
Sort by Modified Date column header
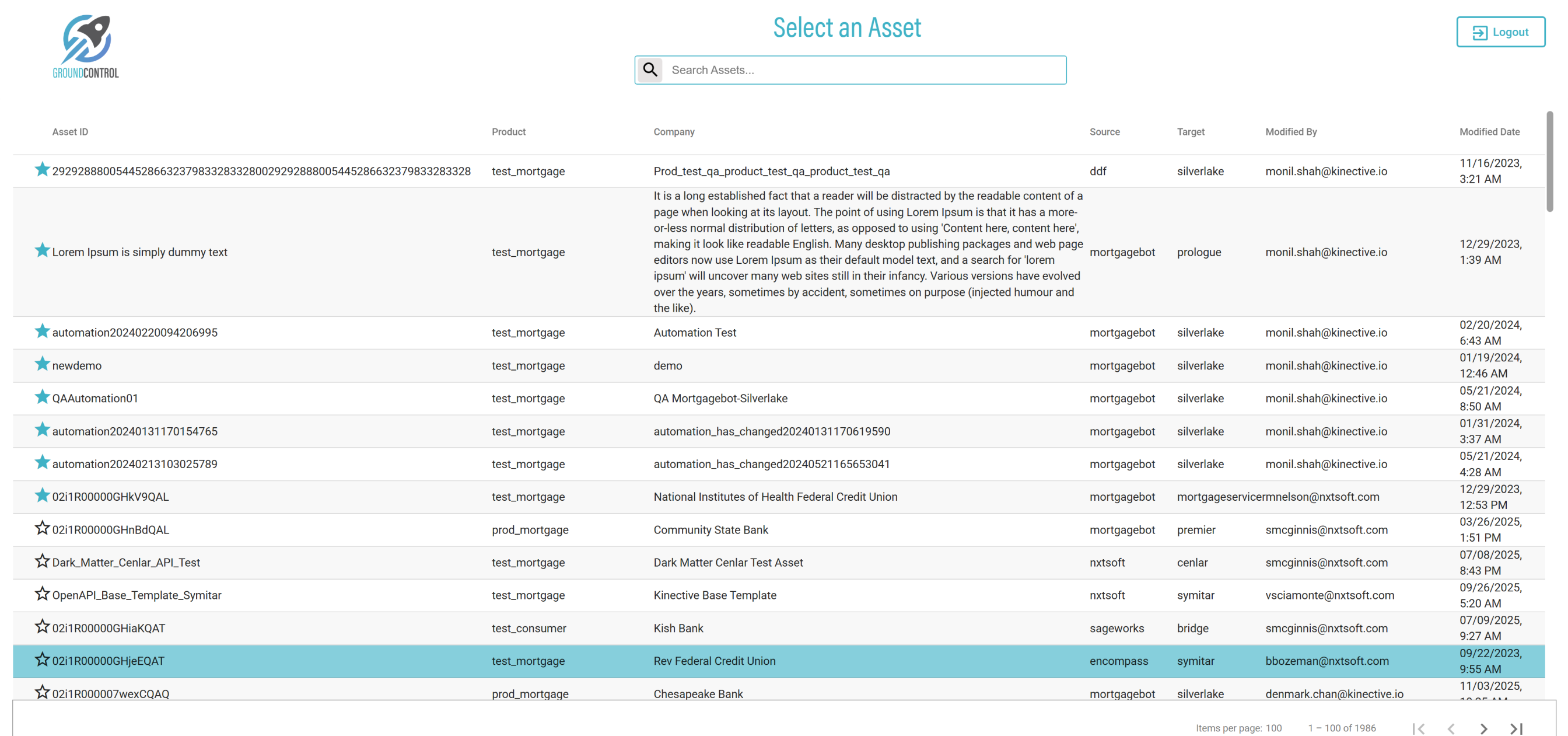click(1489, 131)
